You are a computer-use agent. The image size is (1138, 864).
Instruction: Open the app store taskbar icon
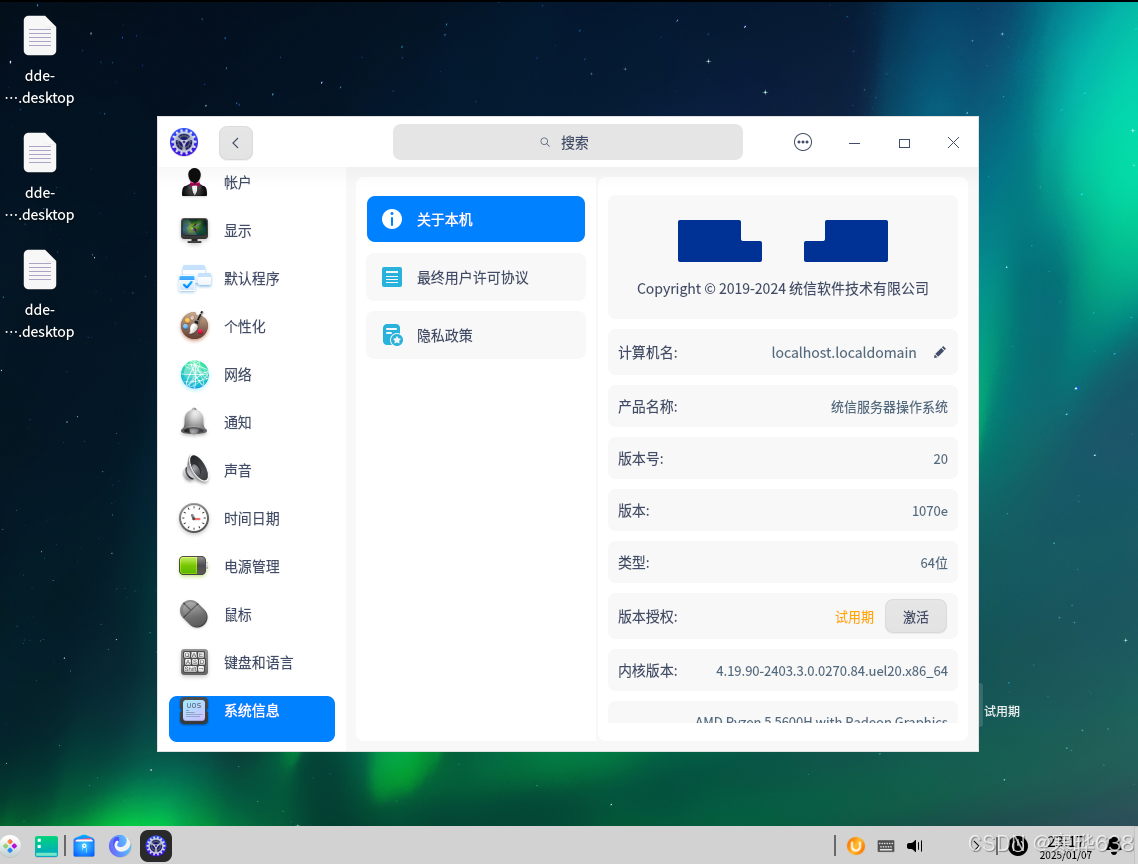coord(84,846)
